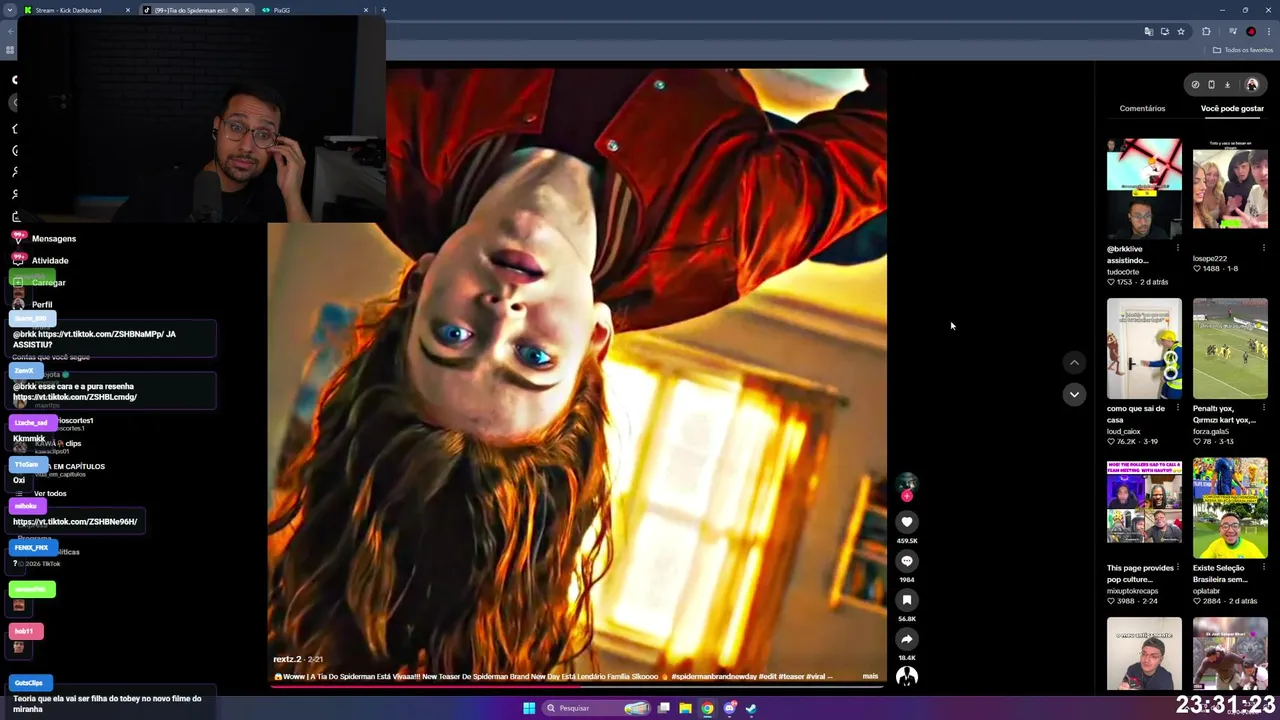Open Carregar in the left sidebar
The image size is (1280, 720).
tap(38, 283)
